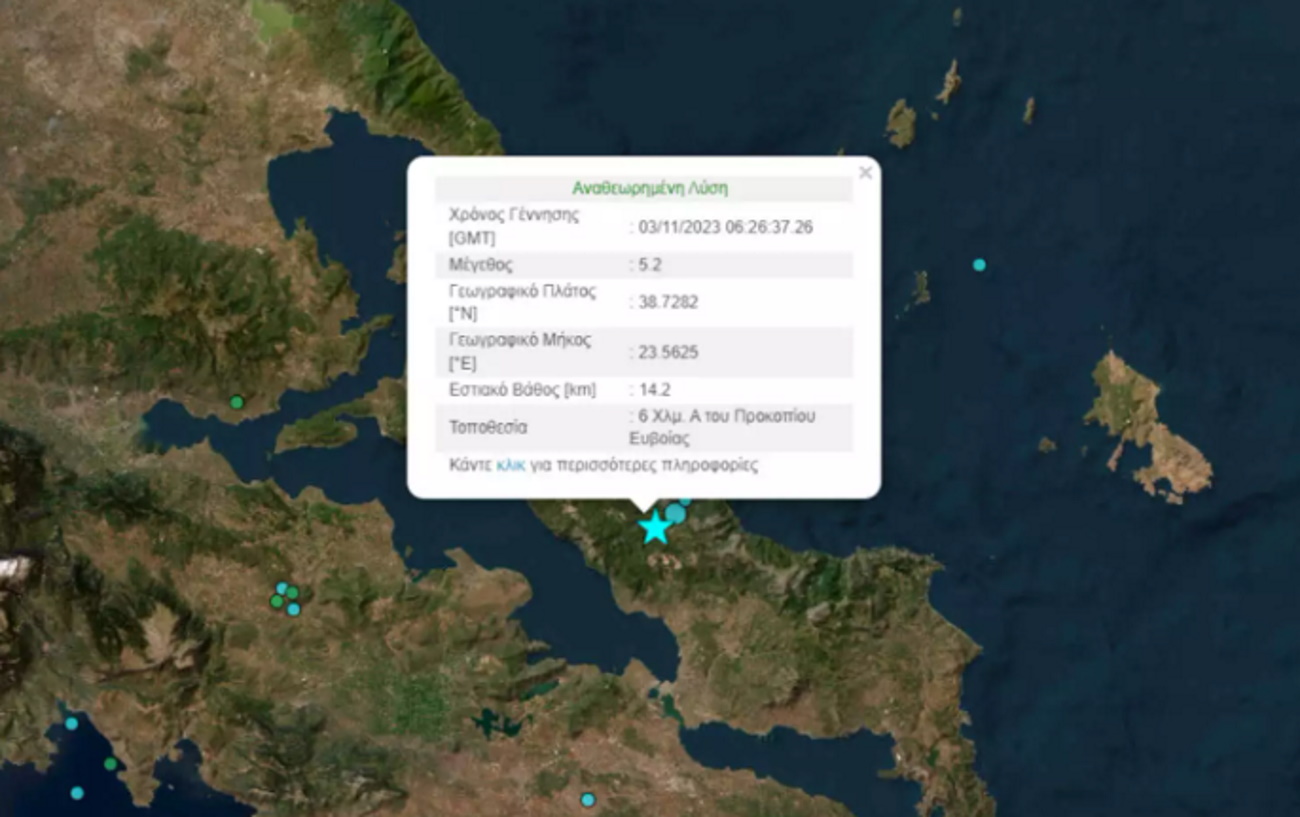Click the lowest cyan marker in the southwest sea
This screenshot has width=1300, height=817.
(x=77, y=793)
